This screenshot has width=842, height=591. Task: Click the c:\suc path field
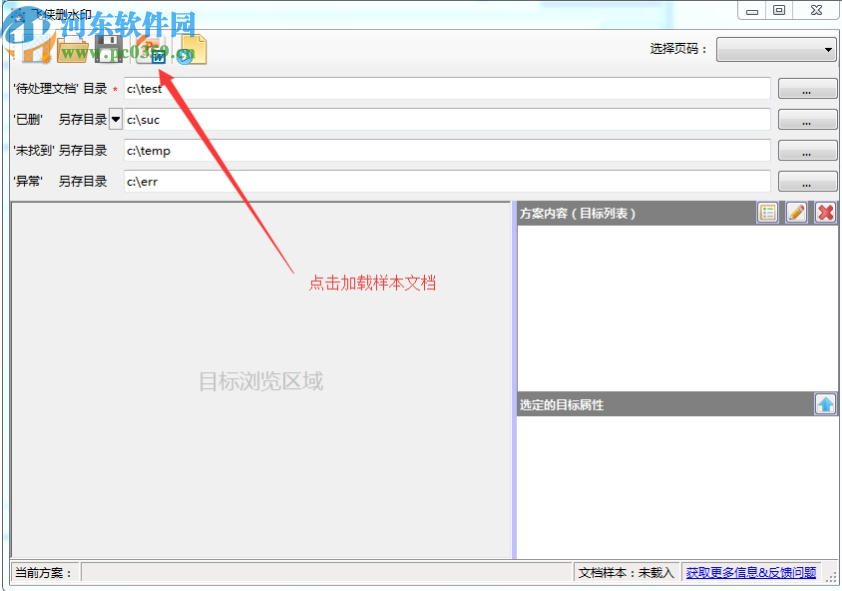(x=447, y=120)
